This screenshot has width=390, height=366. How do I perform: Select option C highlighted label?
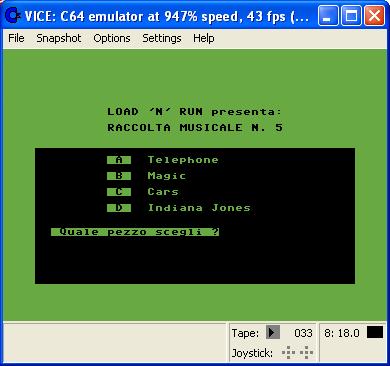119,192
